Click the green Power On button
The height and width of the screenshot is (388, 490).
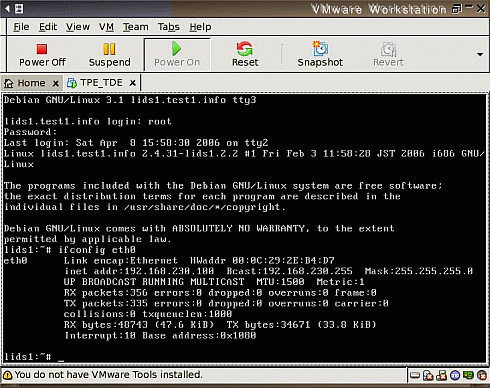pos(177,55)
